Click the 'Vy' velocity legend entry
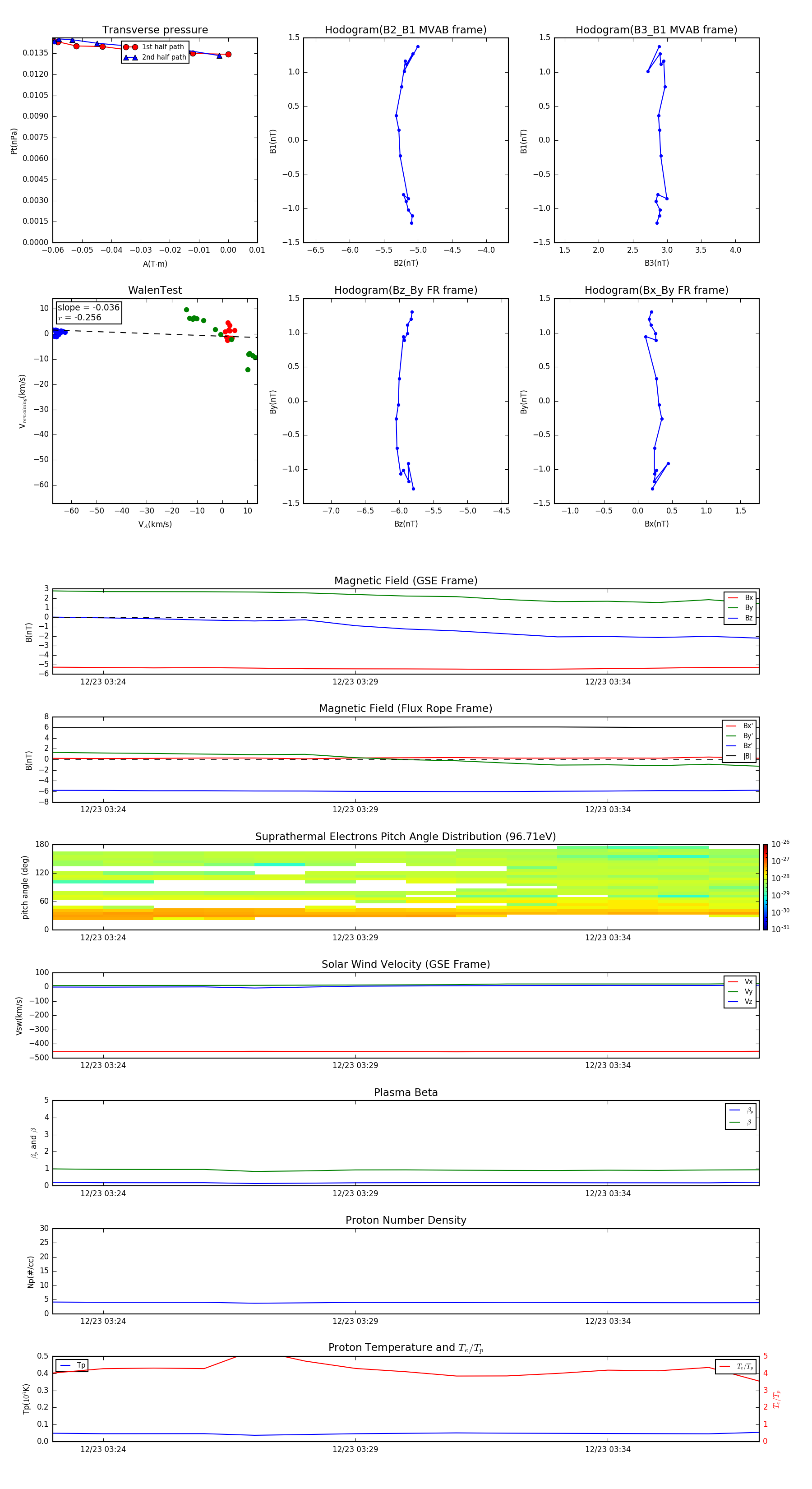Viewport: 812px width, 1489px height. tap(740, 992)
